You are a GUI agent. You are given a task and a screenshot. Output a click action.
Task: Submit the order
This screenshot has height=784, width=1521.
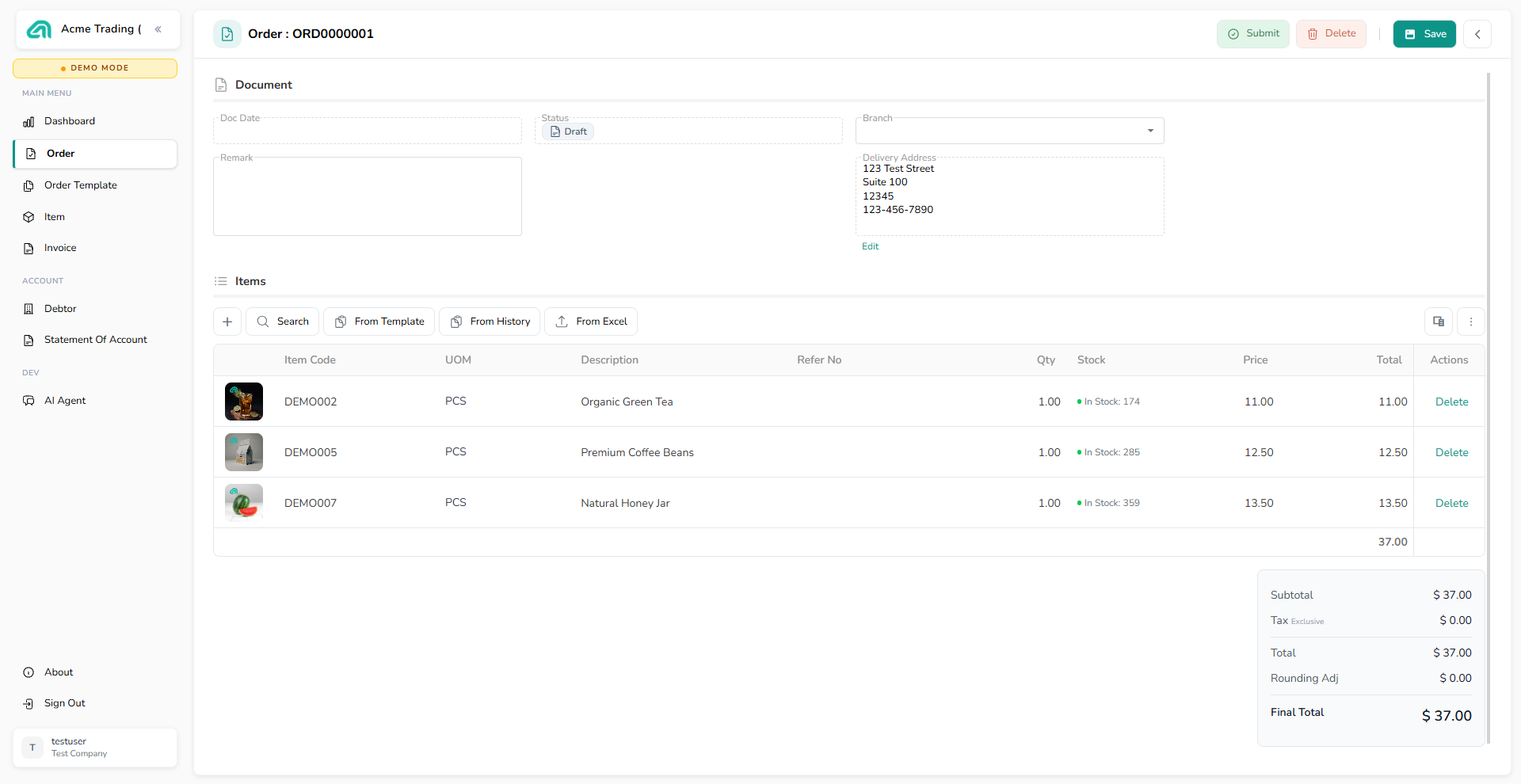pyautogui.click(x=1253, y=34)
